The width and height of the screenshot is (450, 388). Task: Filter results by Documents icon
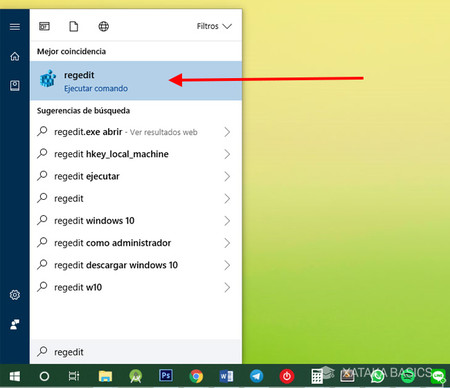(74, 26)
